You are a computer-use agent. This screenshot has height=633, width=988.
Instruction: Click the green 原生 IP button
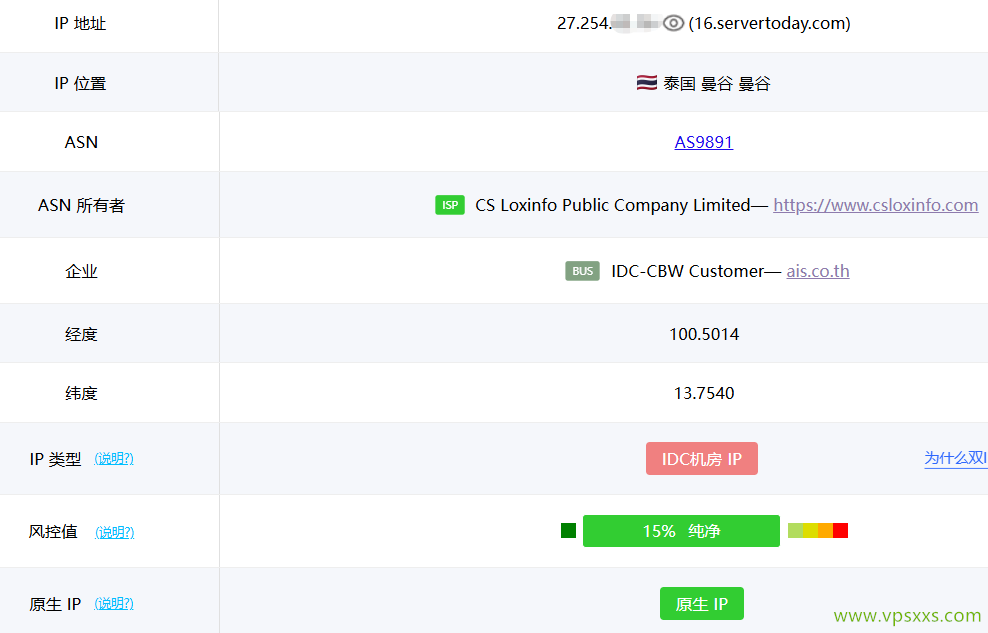point(701,603)
